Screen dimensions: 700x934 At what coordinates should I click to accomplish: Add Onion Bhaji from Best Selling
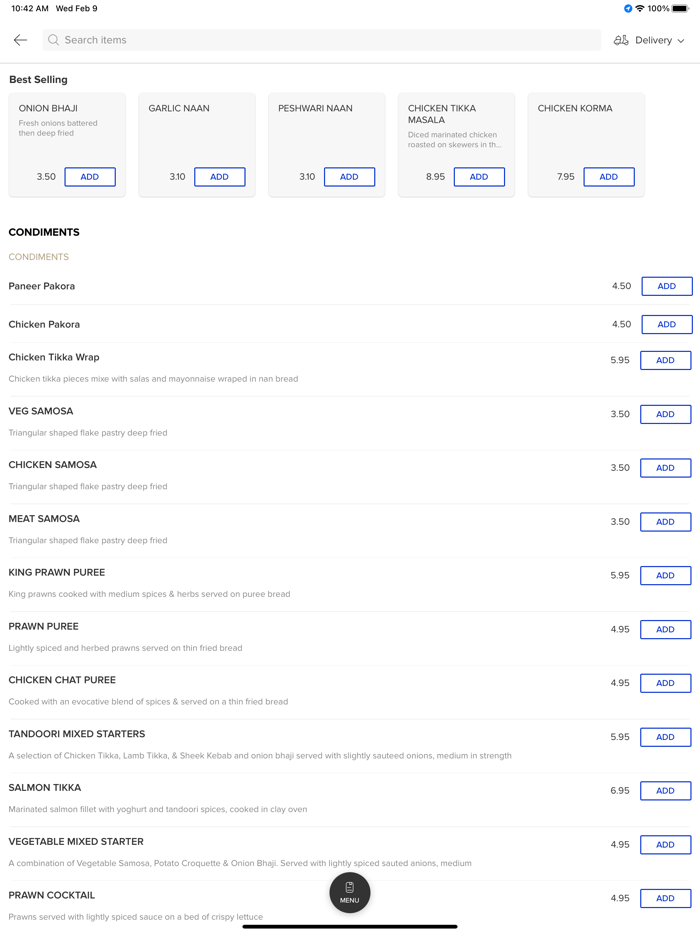(90, 177)
